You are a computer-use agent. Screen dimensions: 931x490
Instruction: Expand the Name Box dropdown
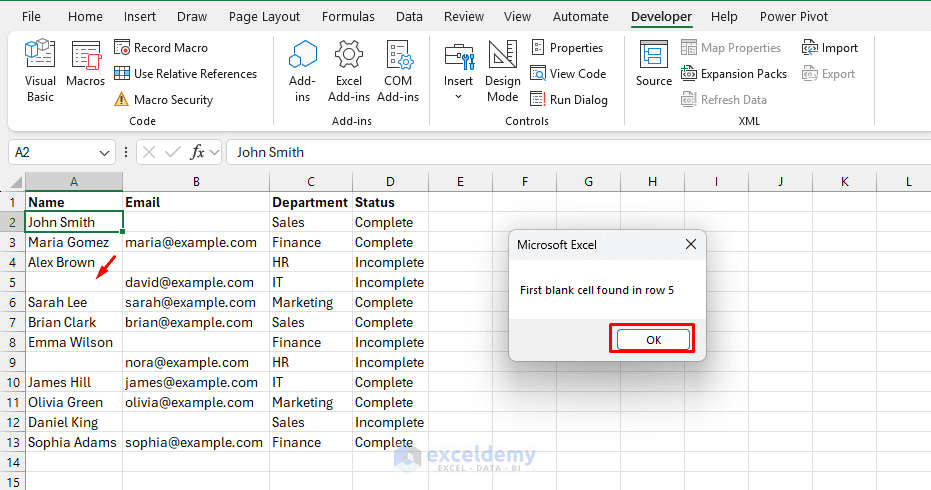pos(104,153)
